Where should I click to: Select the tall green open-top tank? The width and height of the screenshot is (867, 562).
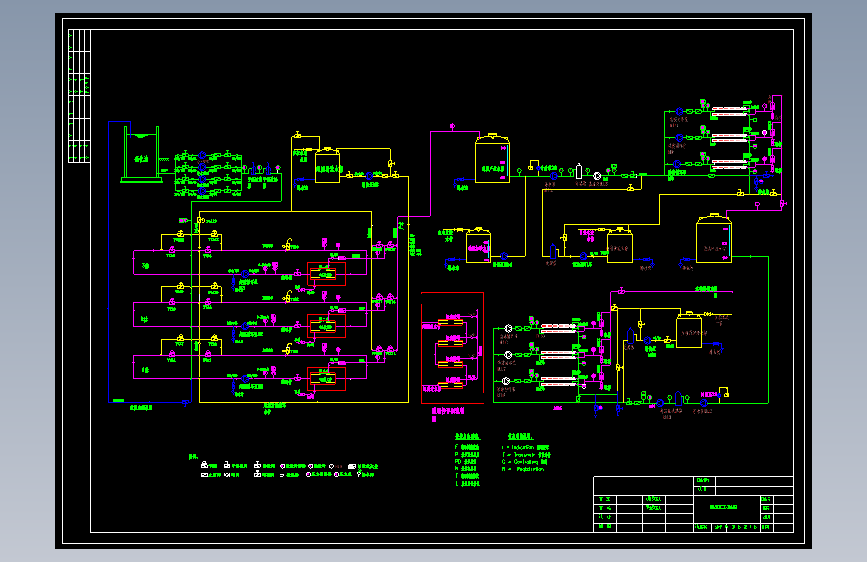[x=142, y=154]
